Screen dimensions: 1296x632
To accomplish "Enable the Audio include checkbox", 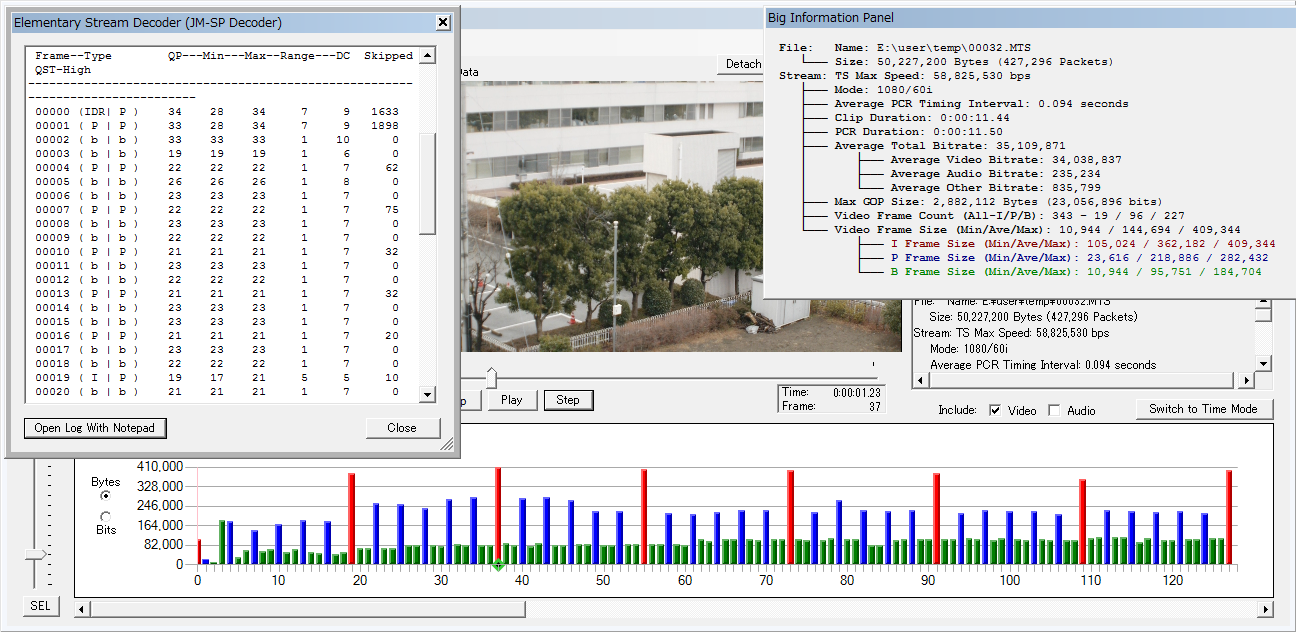I will coord(1054,410).
